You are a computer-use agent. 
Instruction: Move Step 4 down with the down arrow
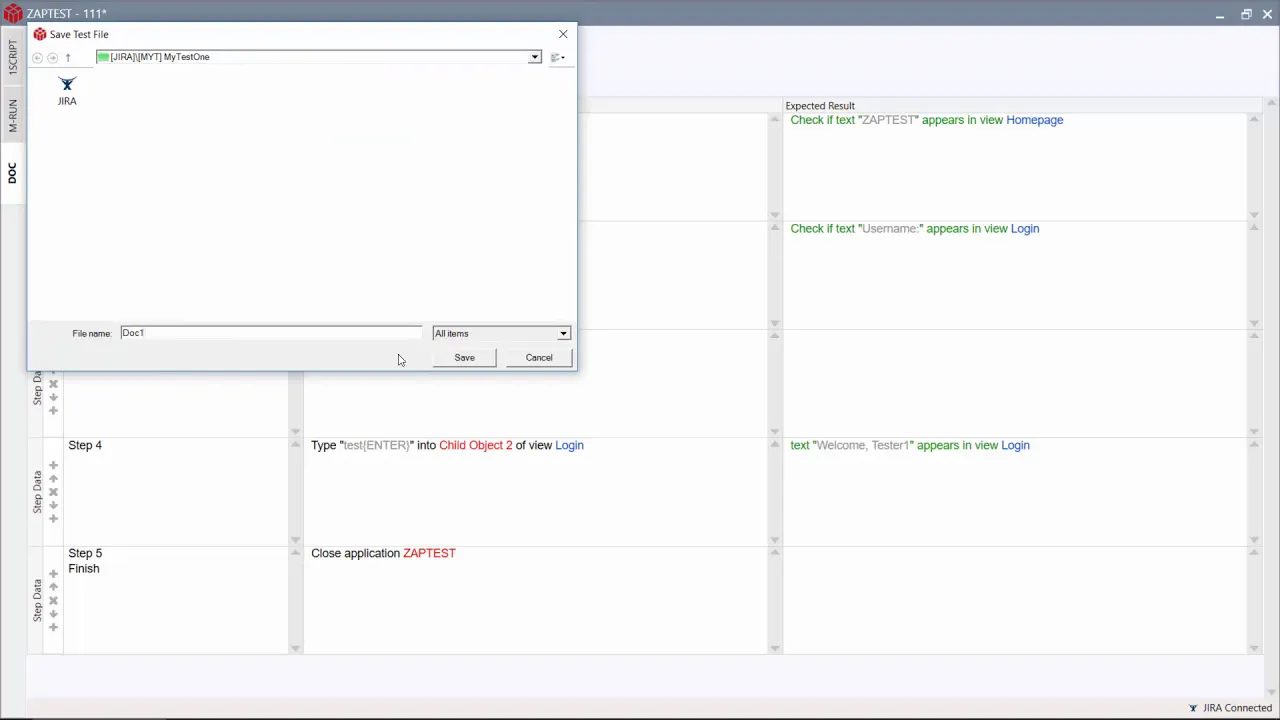click(x=53, y=505)
